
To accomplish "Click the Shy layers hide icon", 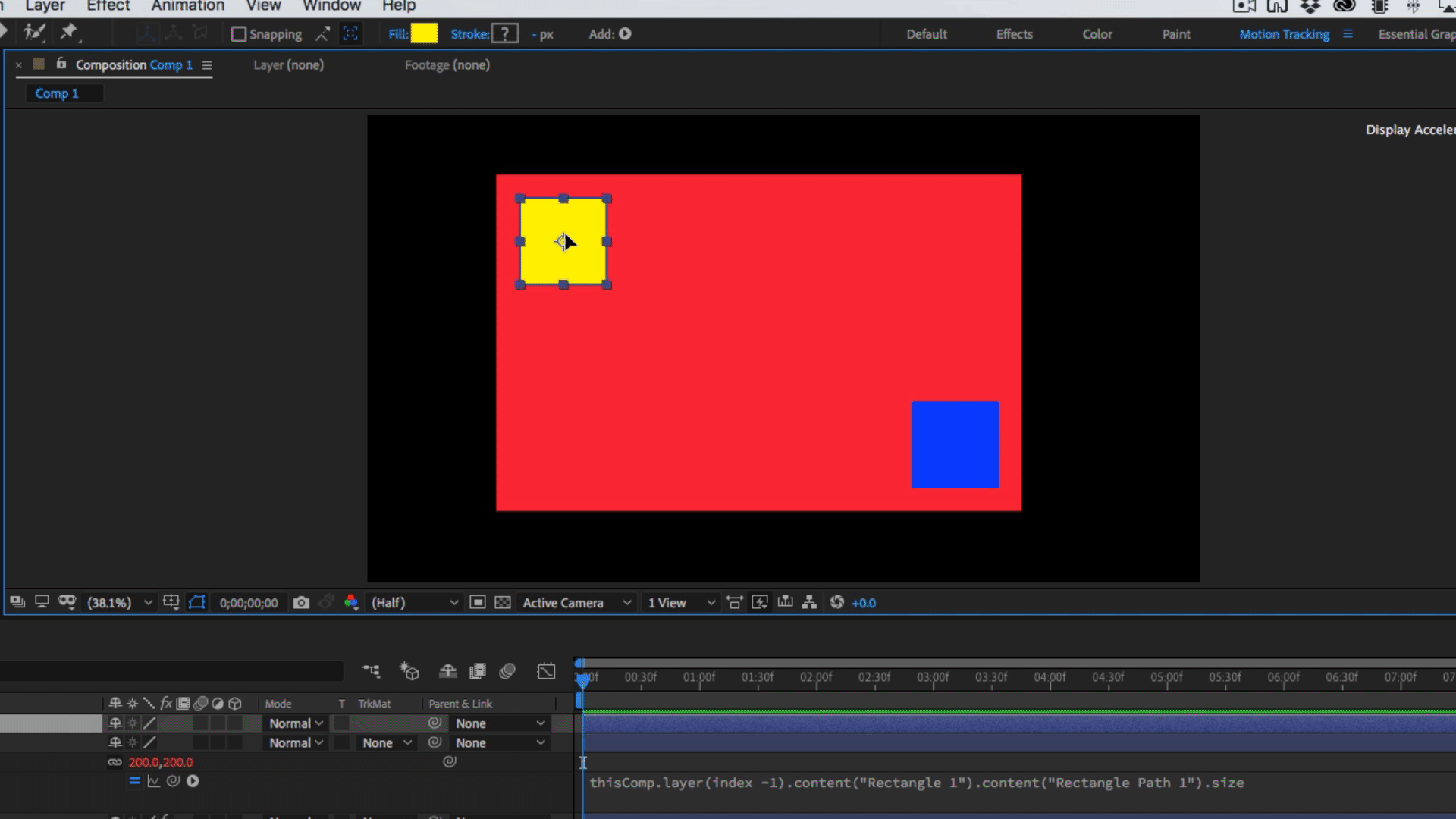I will (x=447, y=671).
